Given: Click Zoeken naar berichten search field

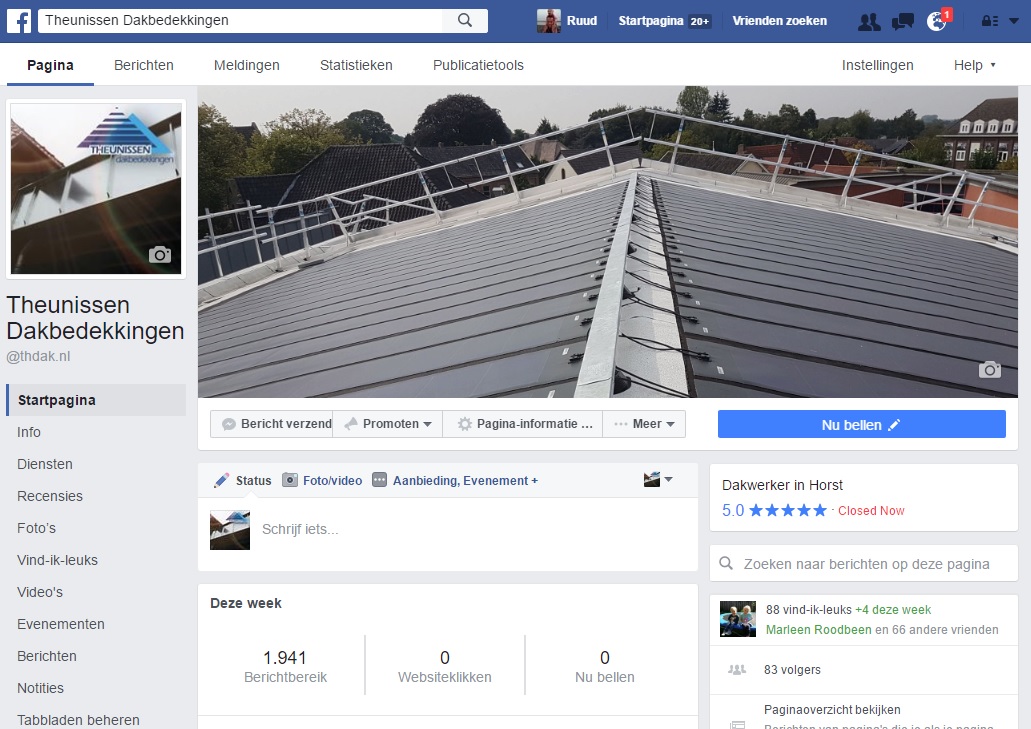Looking at the screenshot, I should (866, 563).
